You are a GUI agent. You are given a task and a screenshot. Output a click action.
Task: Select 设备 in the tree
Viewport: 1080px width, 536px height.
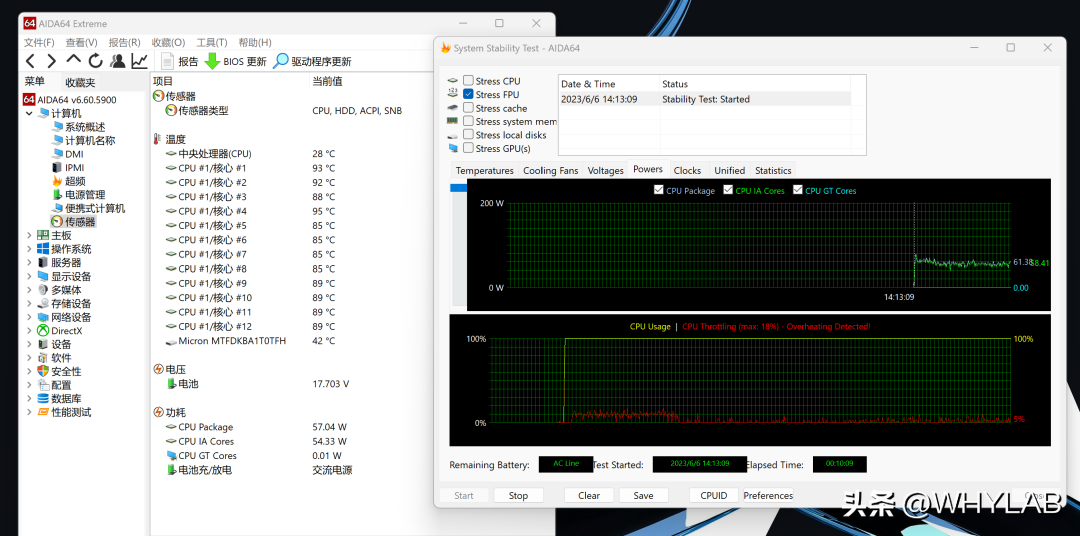point(54,344)
